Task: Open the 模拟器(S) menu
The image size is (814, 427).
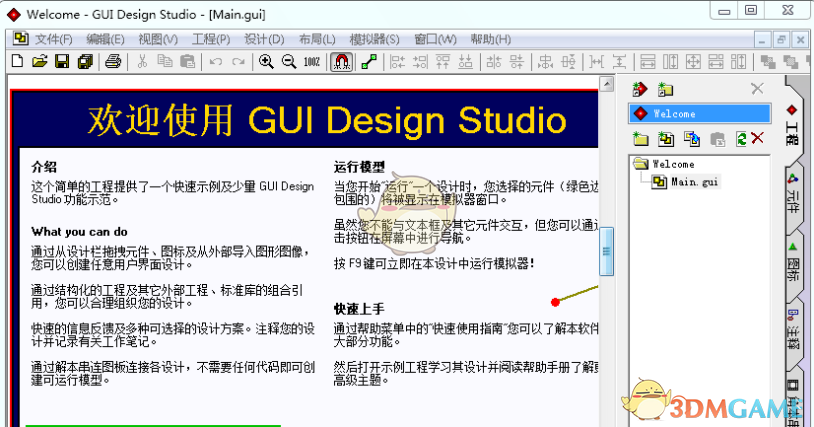Action: click(374, 39)
